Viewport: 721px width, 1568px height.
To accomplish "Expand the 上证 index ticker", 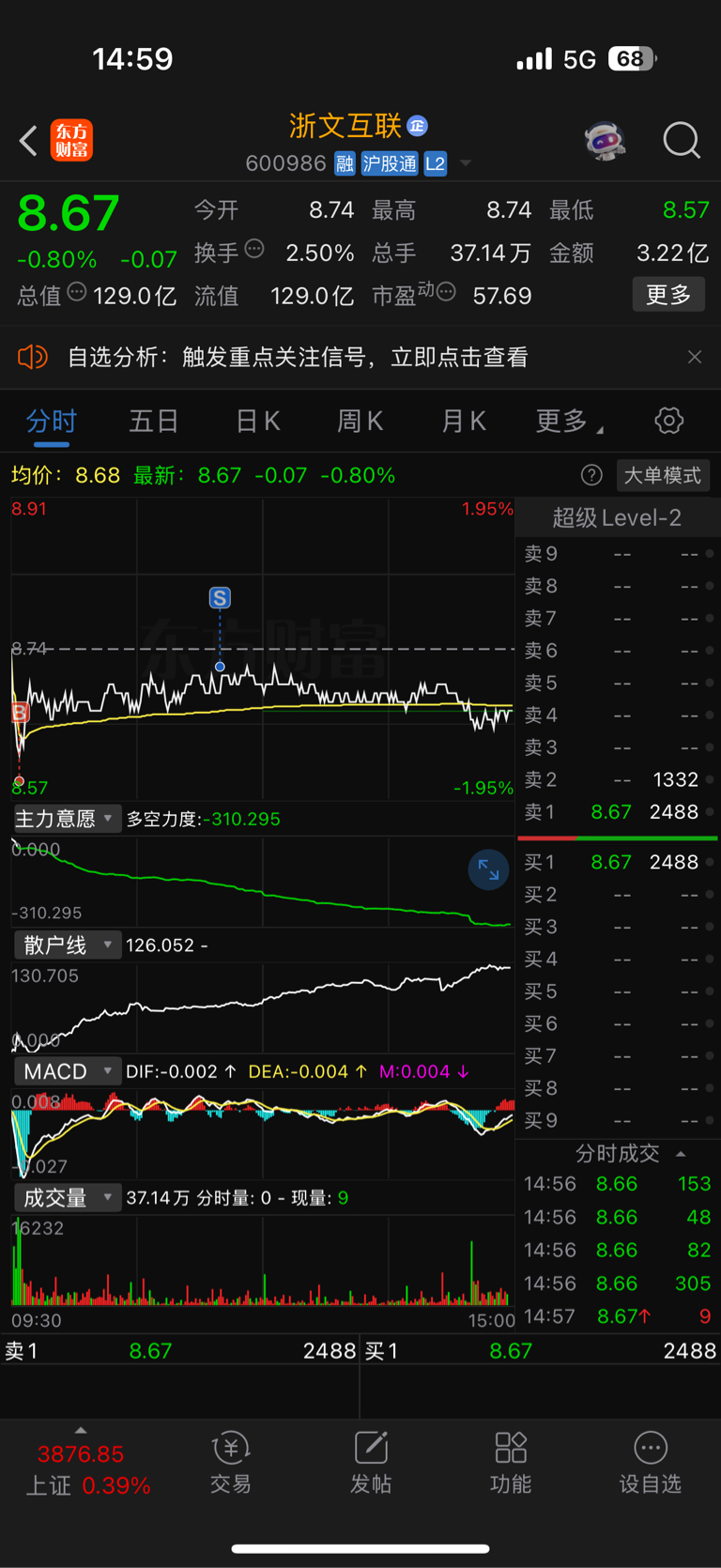I will [x=81, y=1431].
